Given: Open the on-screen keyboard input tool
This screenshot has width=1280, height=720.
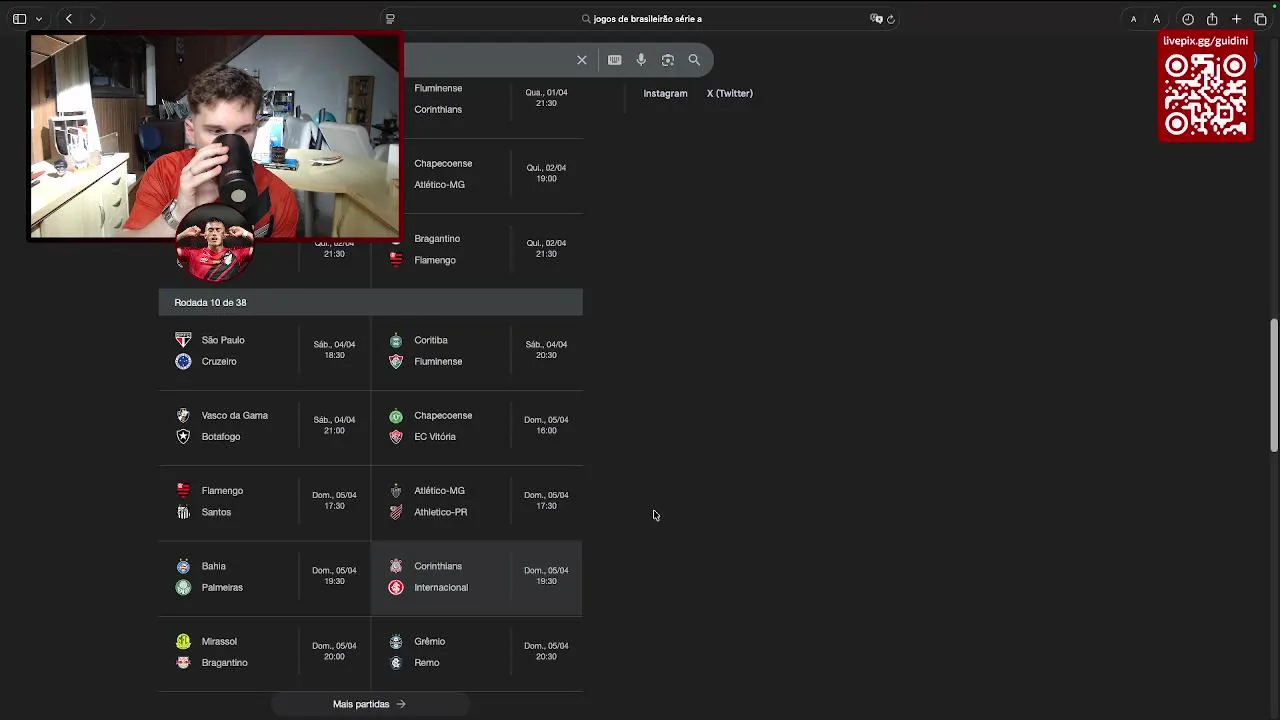Looking at the screenshot, I should tap(615, 60).
